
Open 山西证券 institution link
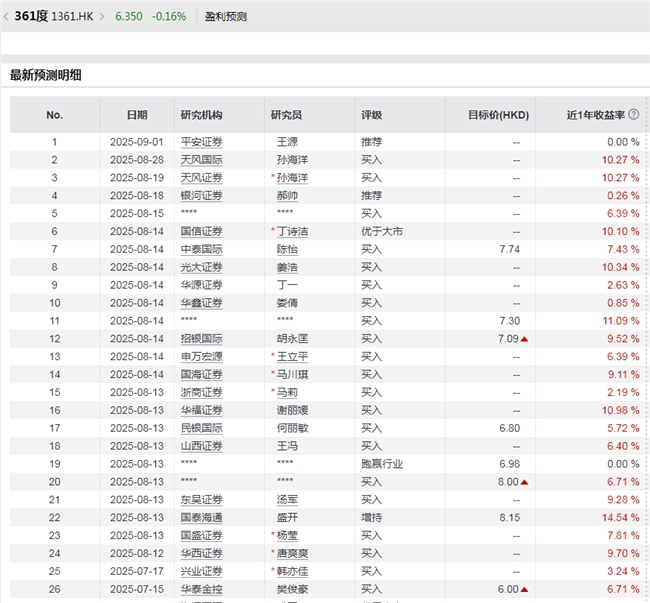(201, 446)
